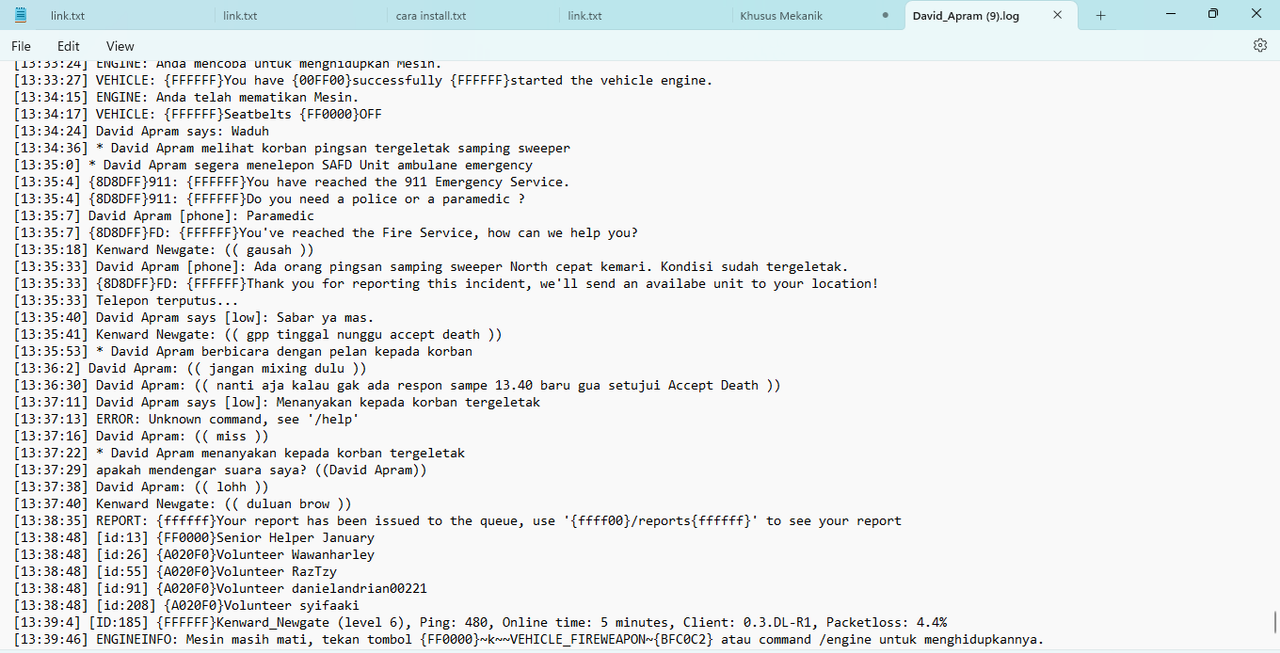Click the line '[id:55] Volunteer RazTzy'
The width and height of the screenshot is (1280, 653).
click(175, 573)
